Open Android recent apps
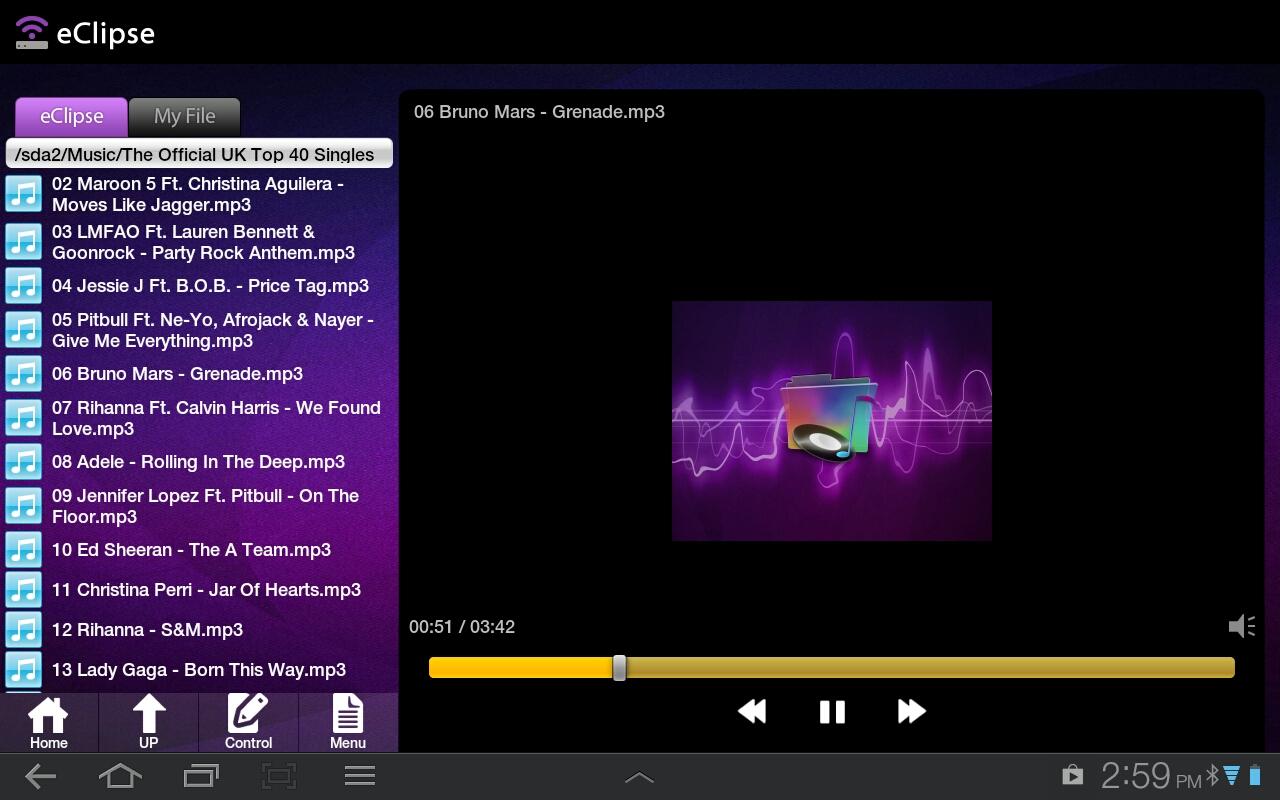Viewport: 1280px width, 800px height. click(201, 776)
